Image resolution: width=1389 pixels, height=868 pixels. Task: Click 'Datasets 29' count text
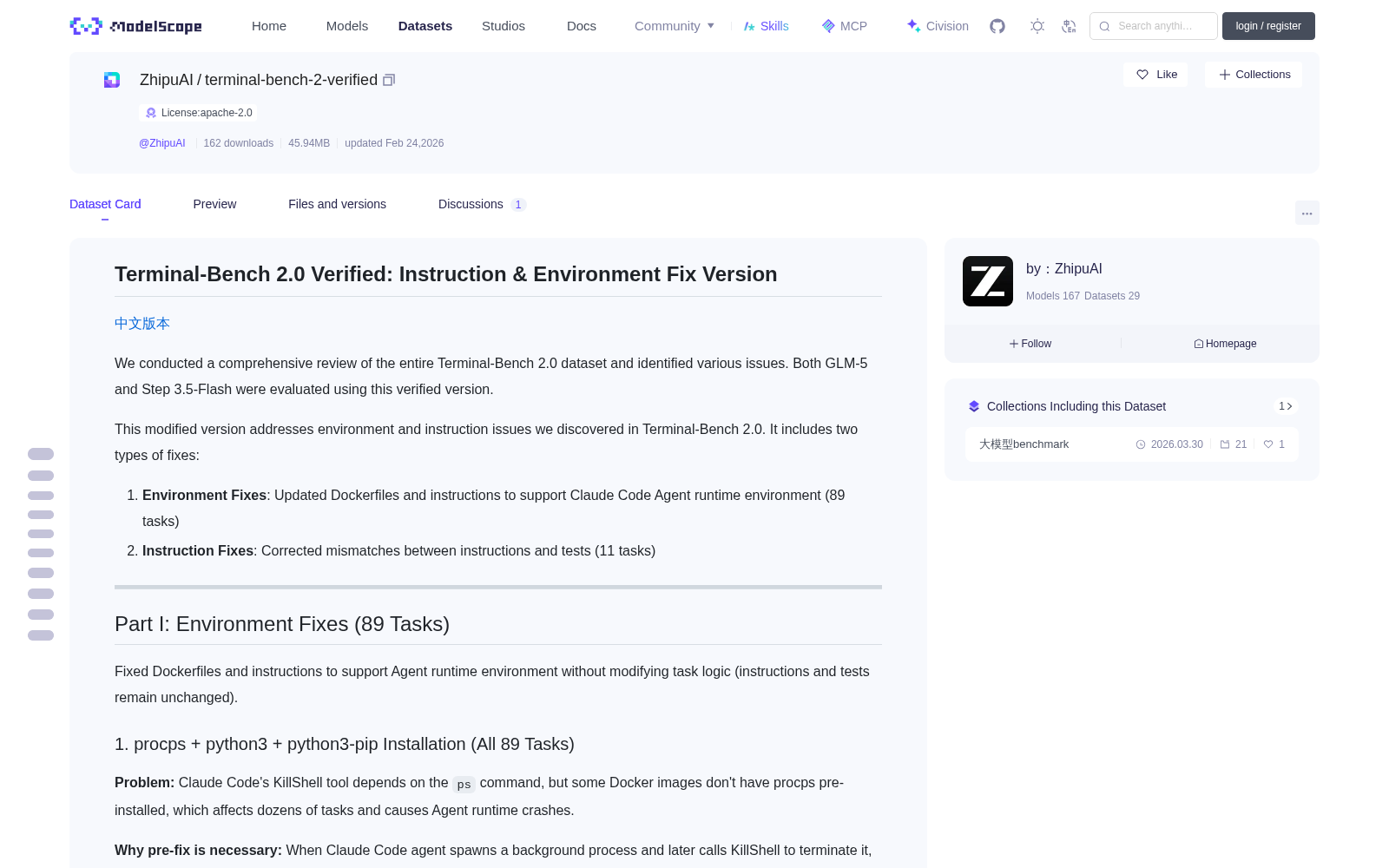(1112, 296)
